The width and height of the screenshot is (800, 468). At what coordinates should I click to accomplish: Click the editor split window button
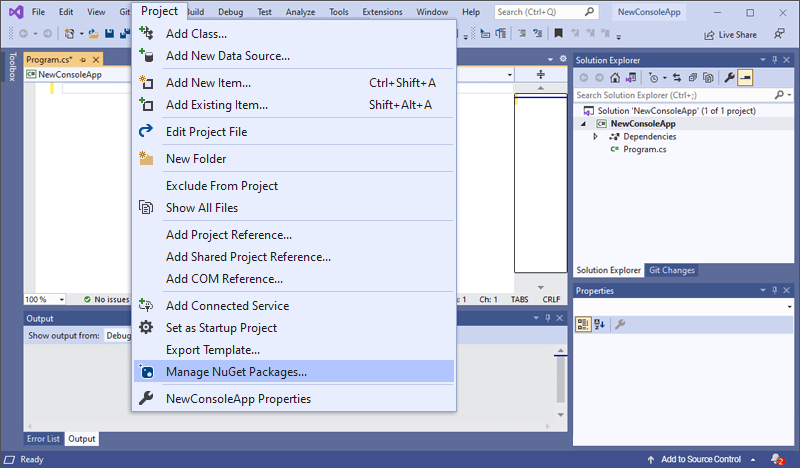pos(541,75)
